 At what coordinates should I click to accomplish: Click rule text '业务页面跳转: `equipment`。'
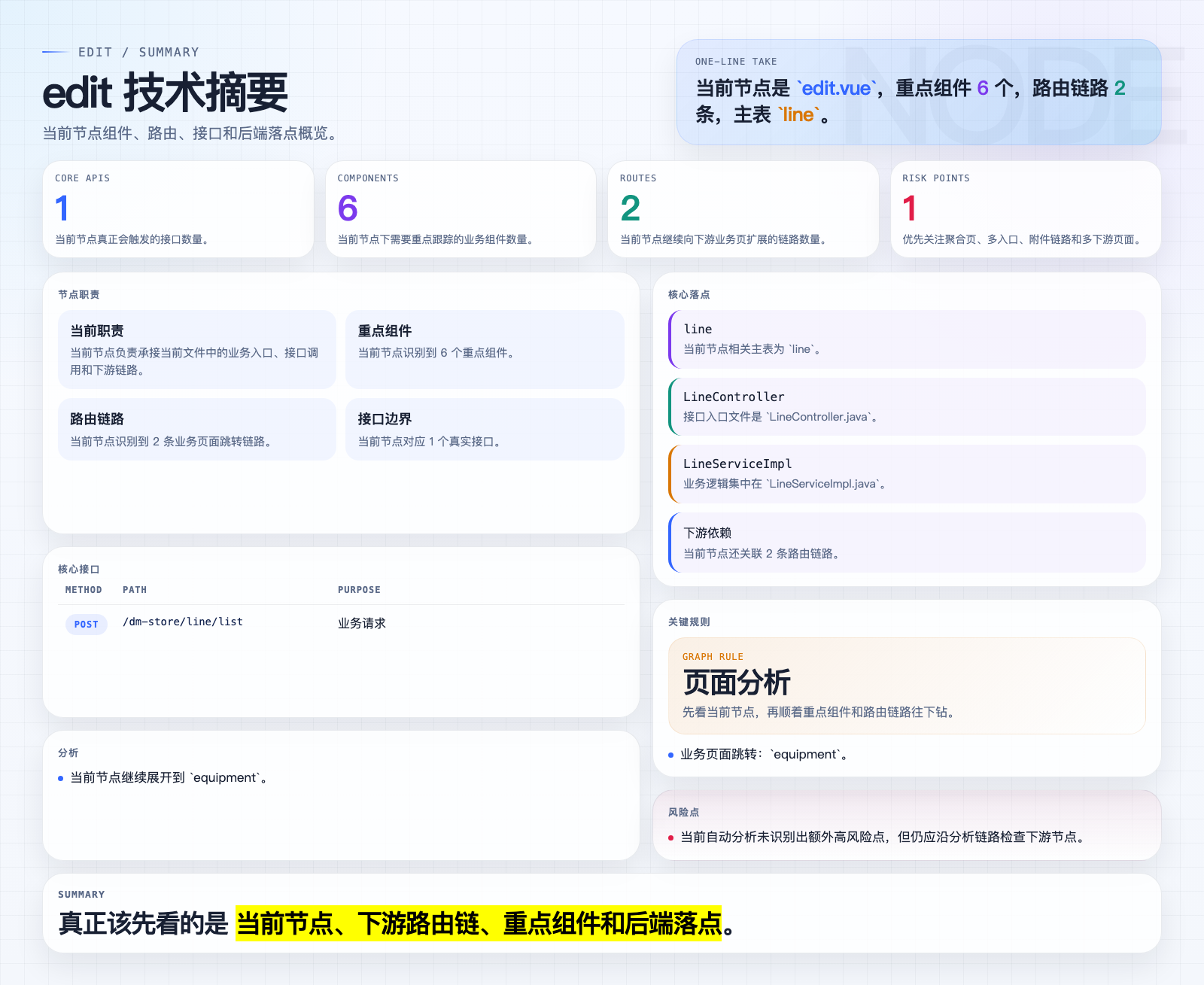coord(765,755)
